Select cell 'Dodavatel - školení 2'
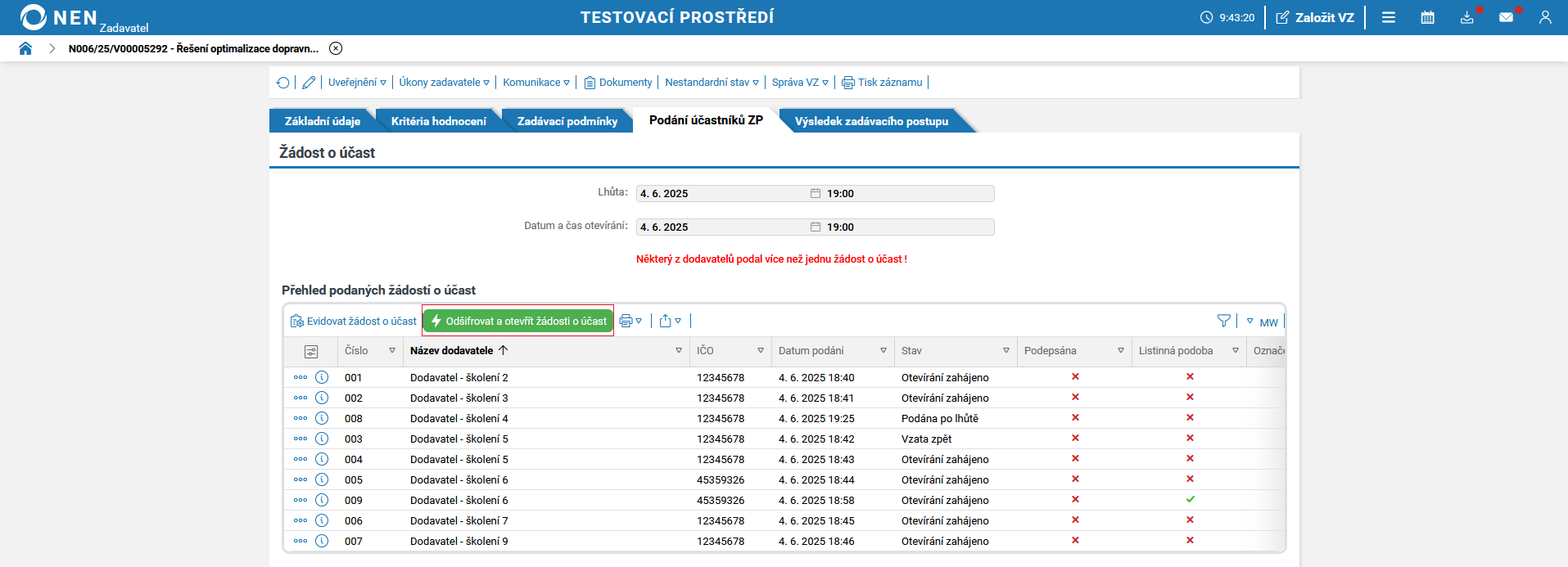The width and height of the screenshot is (1568, 567). click(459, 378)
